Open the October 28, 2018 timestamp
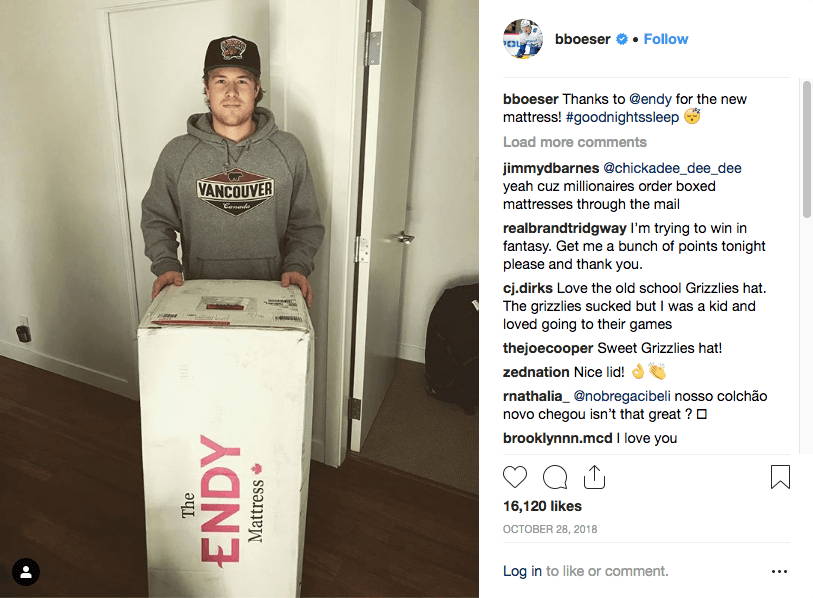The image size is (813, 598). (550, 529)
